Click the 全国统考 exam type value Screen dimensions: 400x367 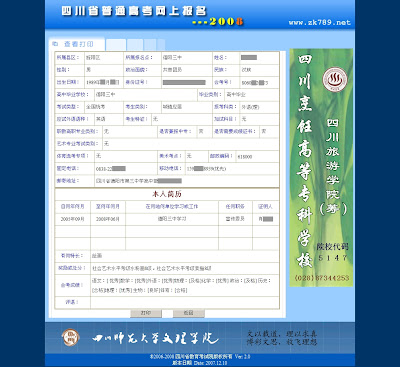click(x=95, y=107)
